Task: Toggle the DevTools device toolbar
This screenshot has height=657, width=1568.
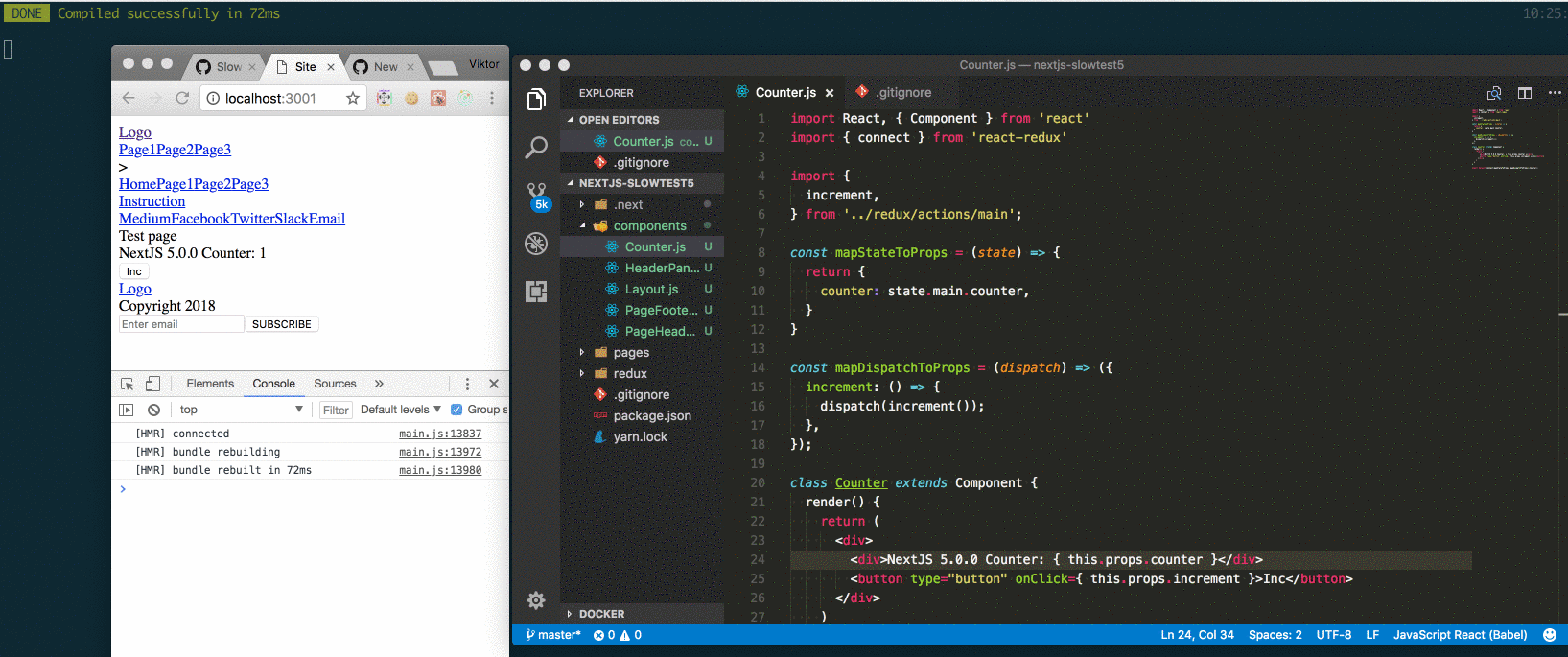Action: (152, 384)
